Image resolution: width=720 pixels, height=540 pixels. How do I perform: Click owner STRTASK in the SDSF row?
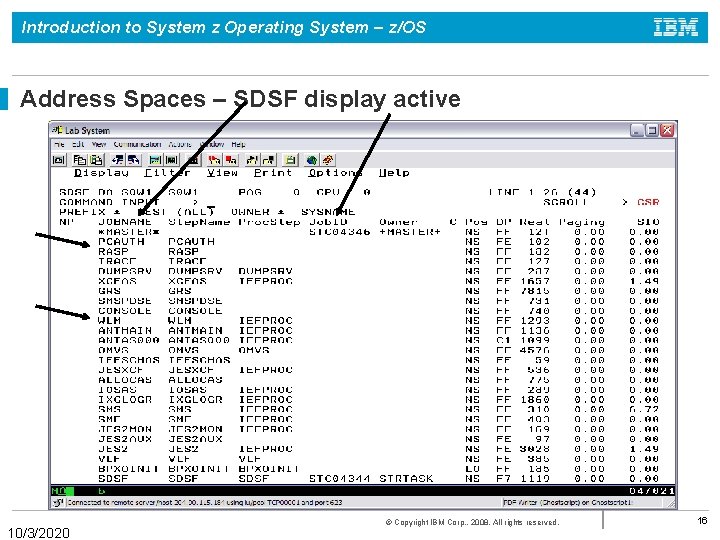pyautogui.click(x=406, y=478)
